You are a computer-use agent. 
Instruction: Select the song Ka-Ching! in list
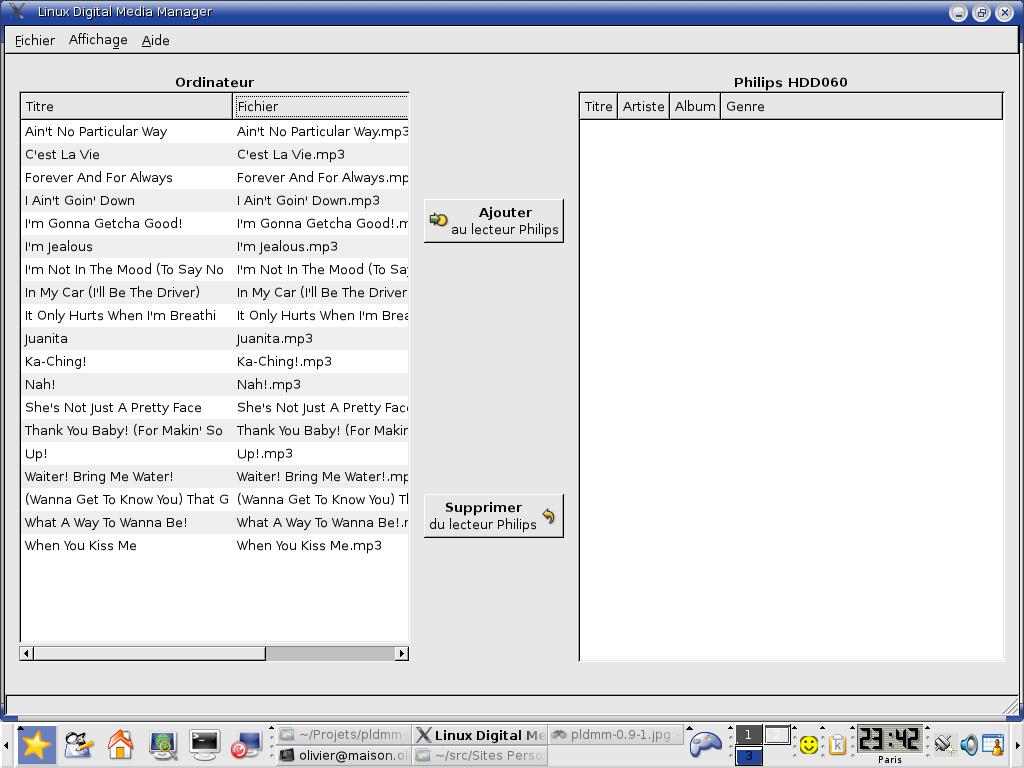(56, 361)
